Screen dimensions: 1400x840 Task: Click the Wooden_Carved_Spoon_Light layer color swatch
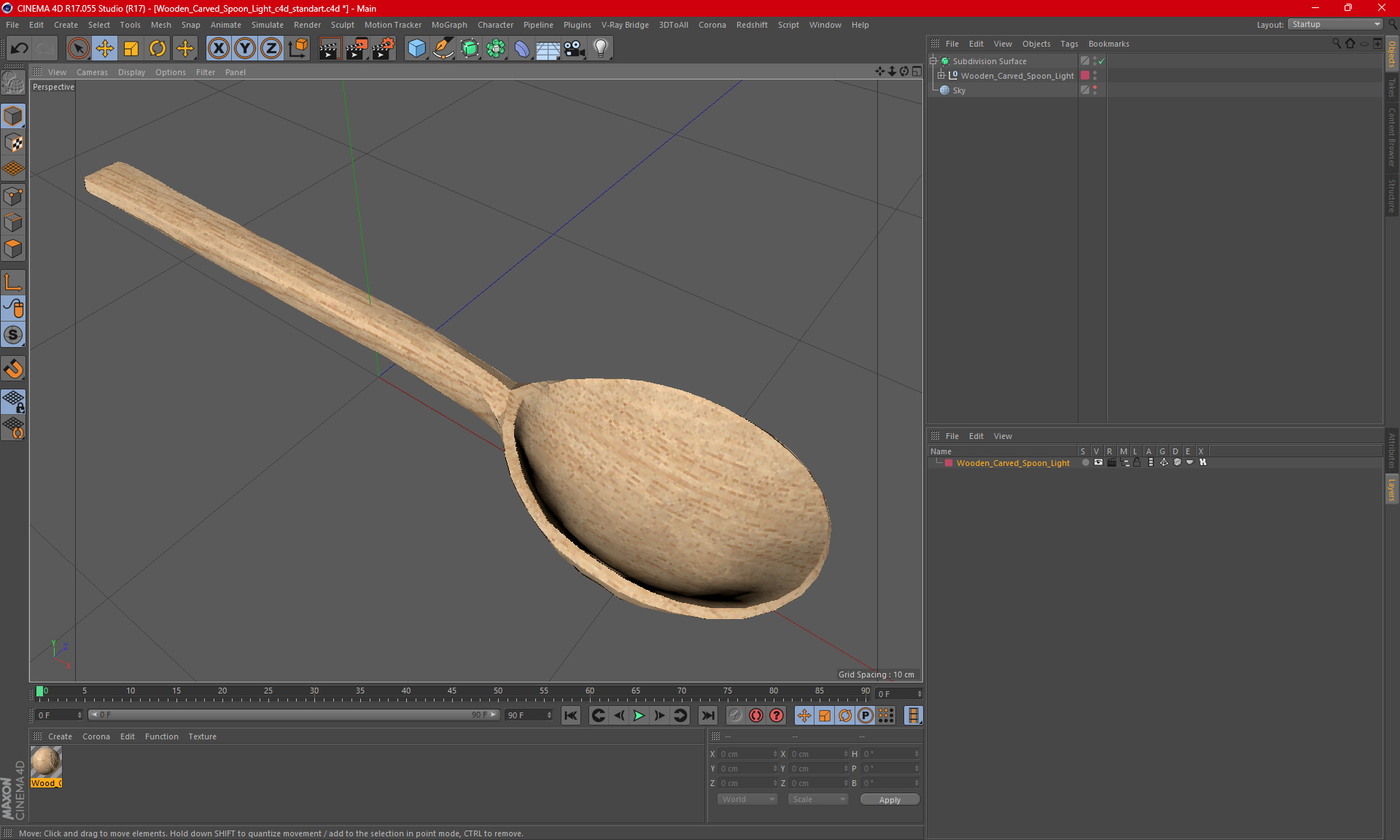pyautogui.click(x=949, y=463)
